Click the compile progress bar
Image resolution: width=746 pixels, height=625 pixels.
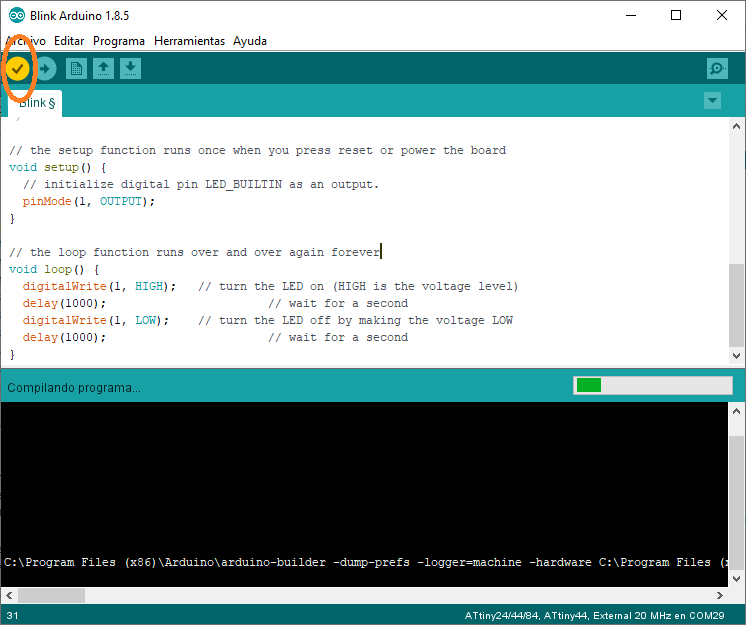coord(653,385)
